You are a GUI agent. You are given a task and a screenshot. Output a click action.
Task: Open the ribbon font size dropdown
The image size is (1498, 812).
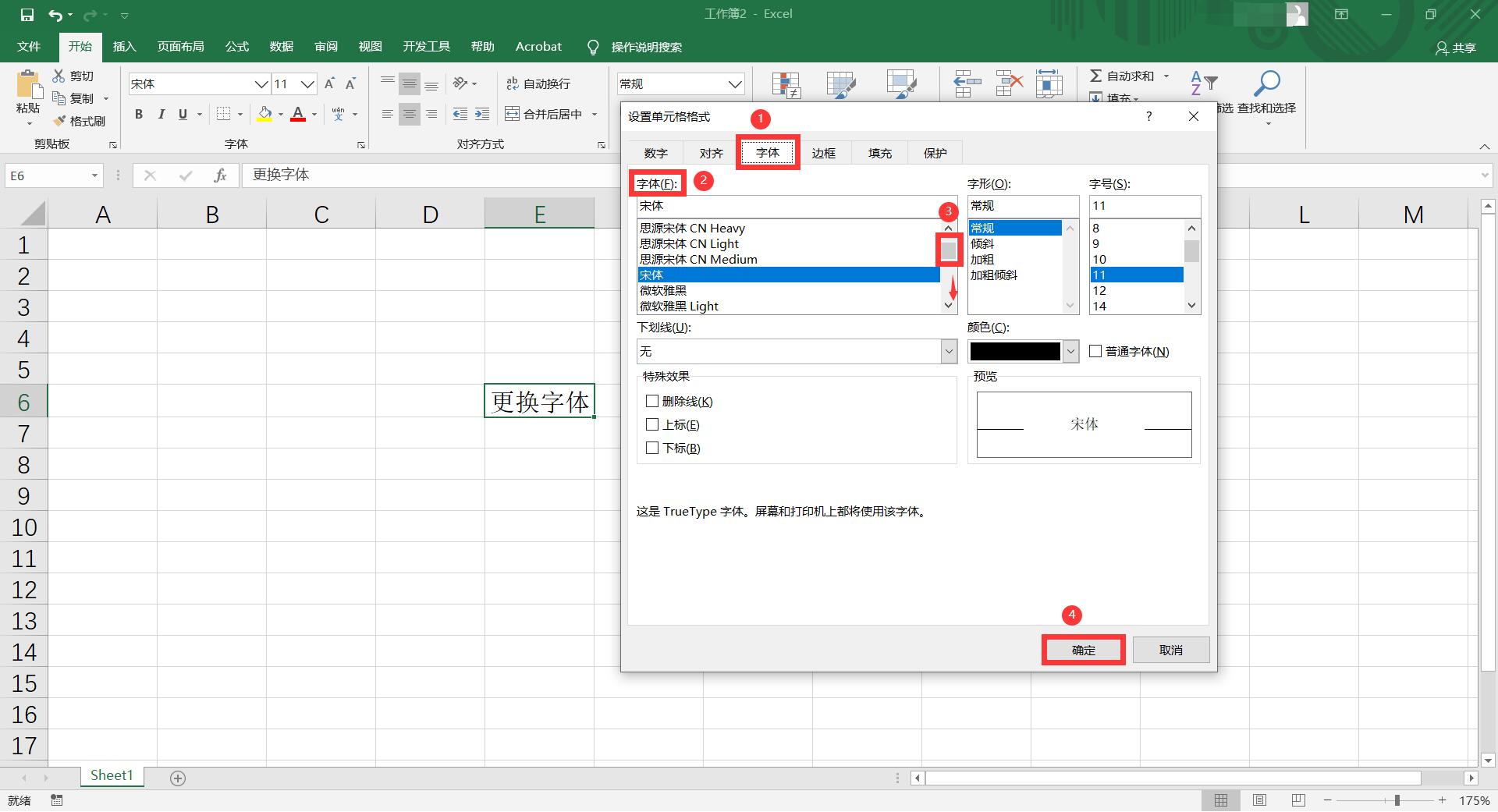(307, 83)
